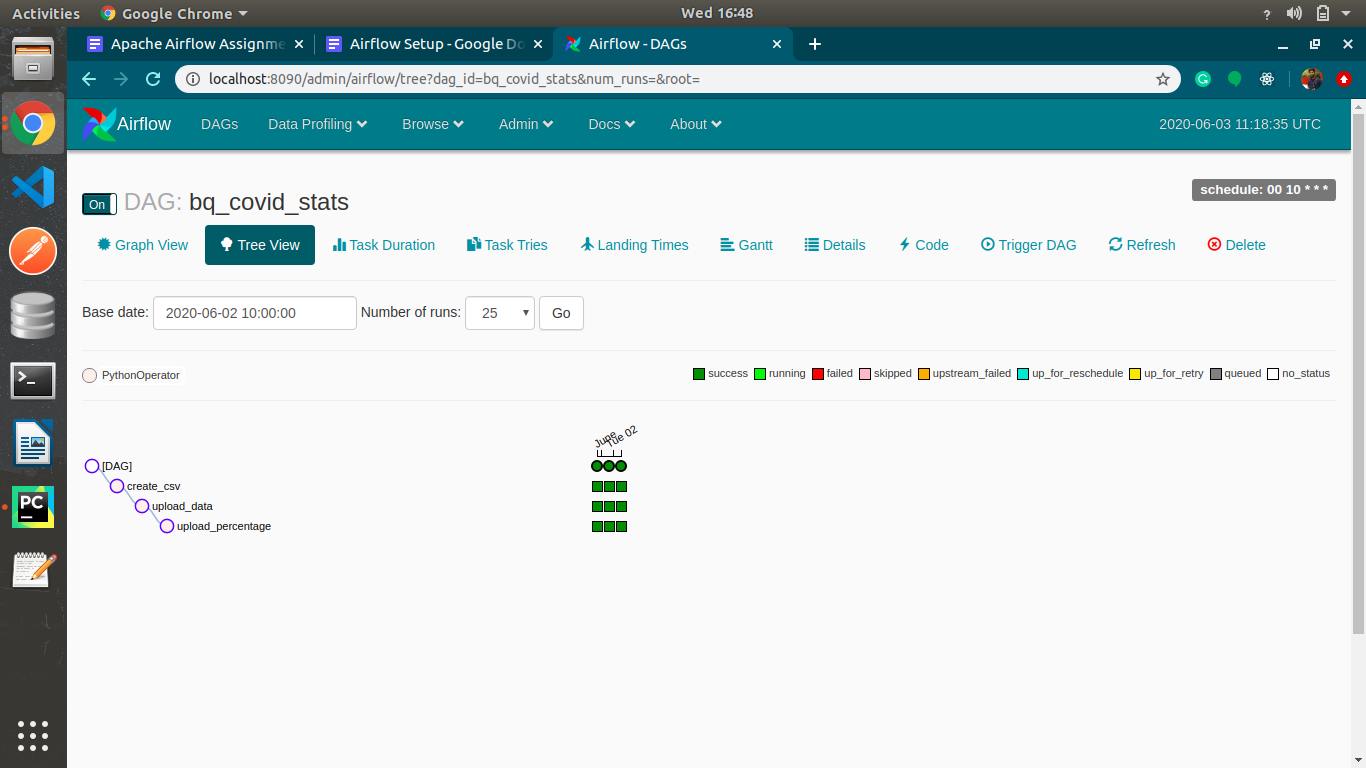
Task: Open the Task Duration view
Action: tap(384, 245)
